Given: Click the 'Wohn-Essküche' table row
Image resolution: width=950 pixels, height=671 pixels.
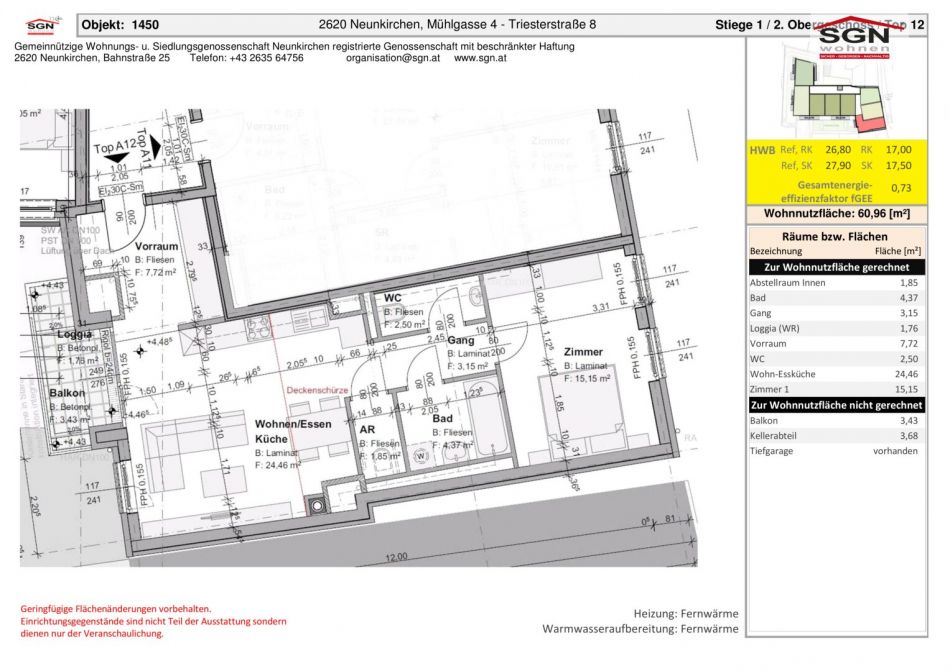Looking at the screenshot, I should [837, 374].
